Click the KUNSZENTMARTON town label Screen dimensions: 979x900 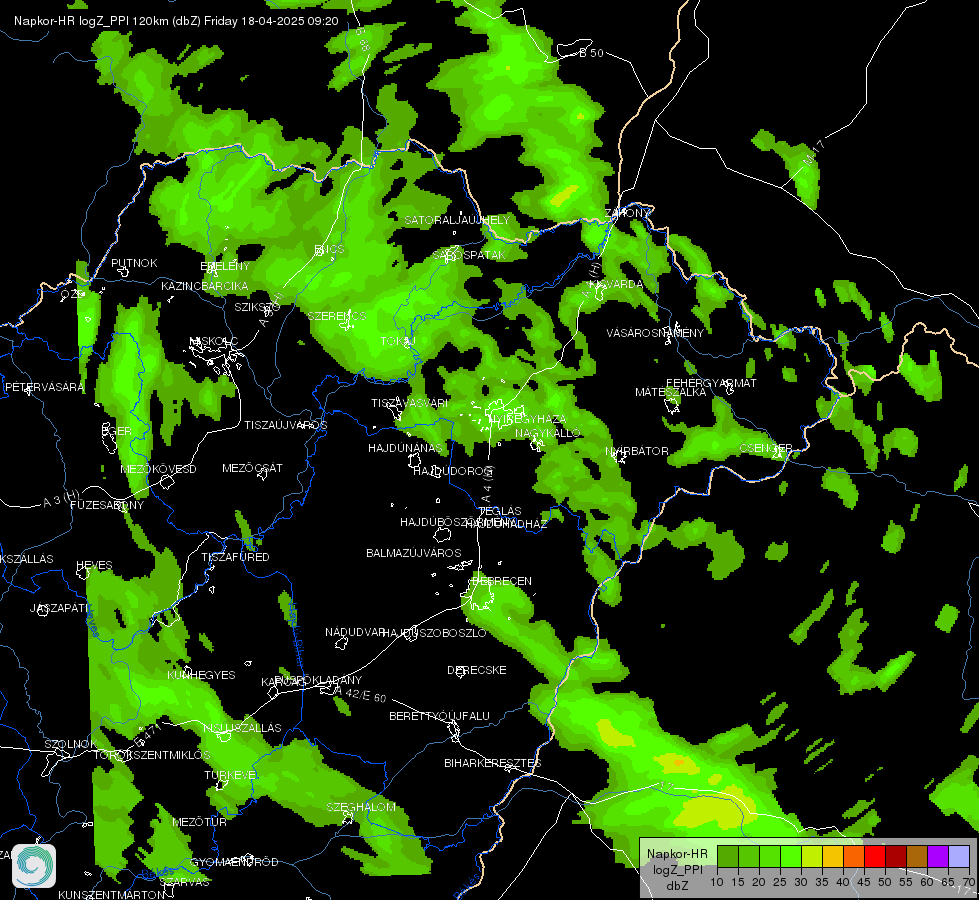[112, 895]
